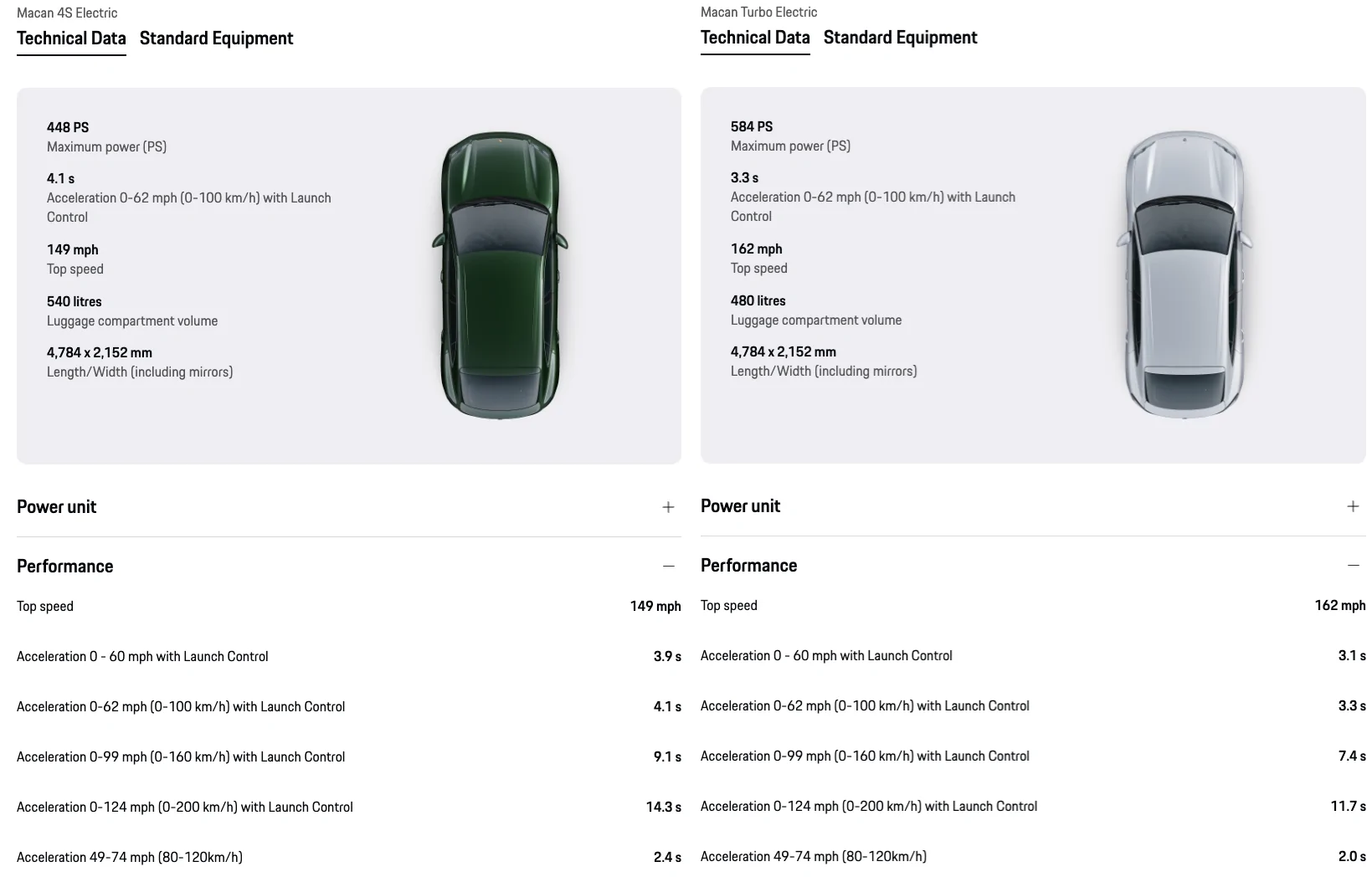
Task: Click the silver Macan Turbo top-view car image
Action: [1184, 274]
